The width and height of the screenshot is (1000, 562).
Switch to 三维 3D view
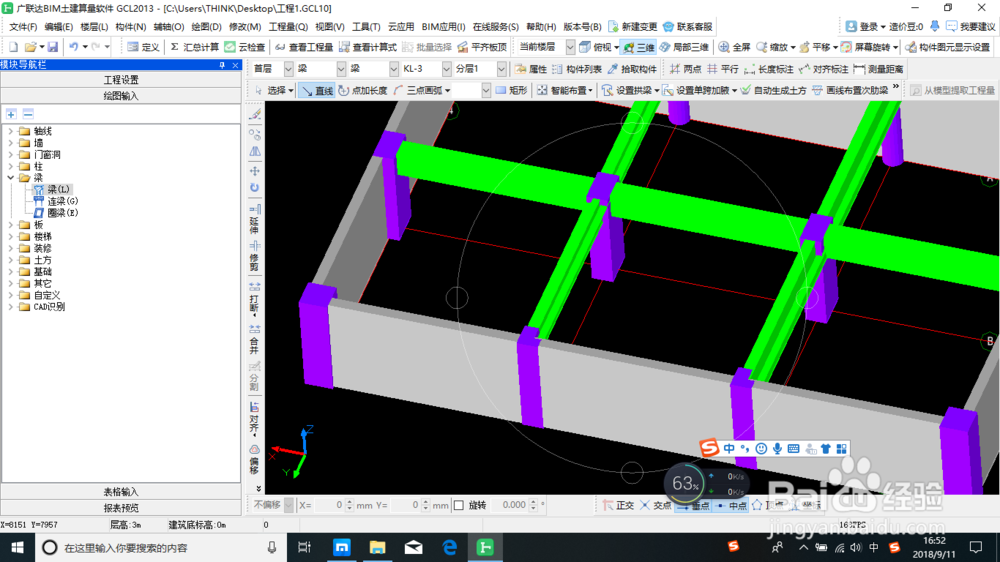pyautogui.click(x=639, y=47)
